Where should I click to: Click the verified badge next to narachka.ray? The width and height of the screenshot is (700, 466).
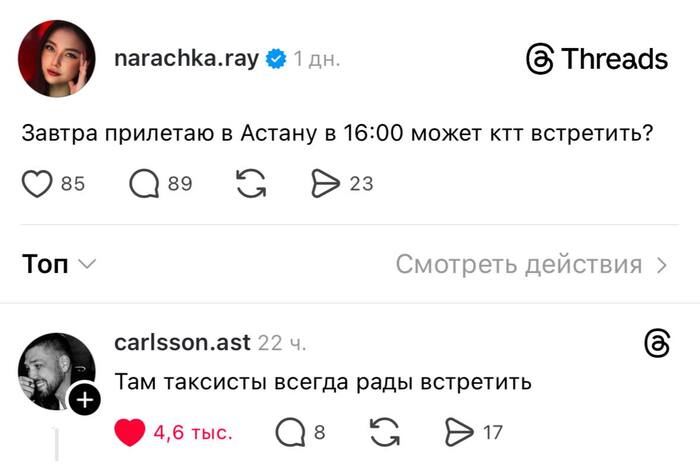click(x=274, y=59)
